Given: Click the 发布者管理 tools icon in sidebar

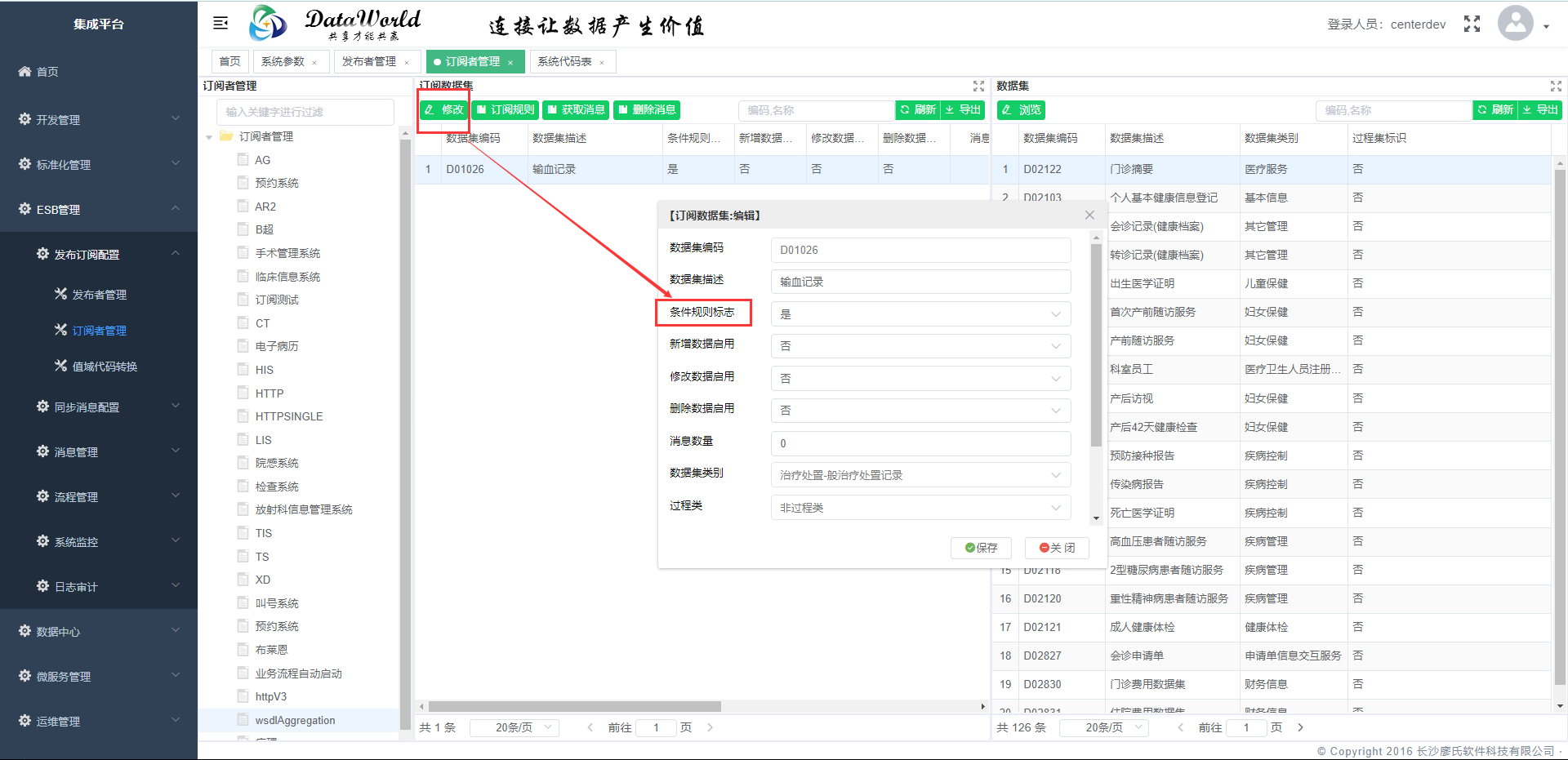Looking at the screenshot, I should click(60, 294).
